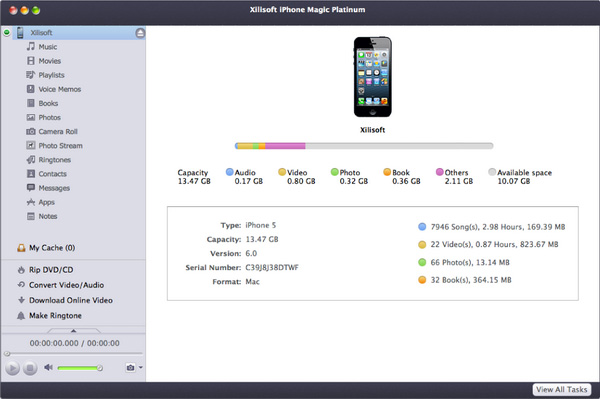Image resolution: width=600 pixels, height=399 pixels.
Task: Open the Camera Roll category
Action: [58, 132]
